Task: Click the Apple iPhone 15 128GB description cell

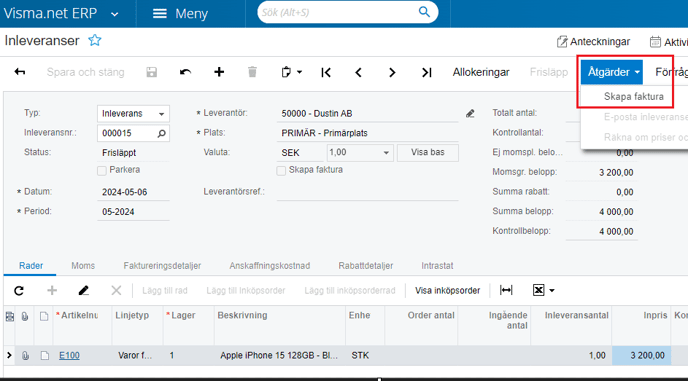Action: pos(280,356)
